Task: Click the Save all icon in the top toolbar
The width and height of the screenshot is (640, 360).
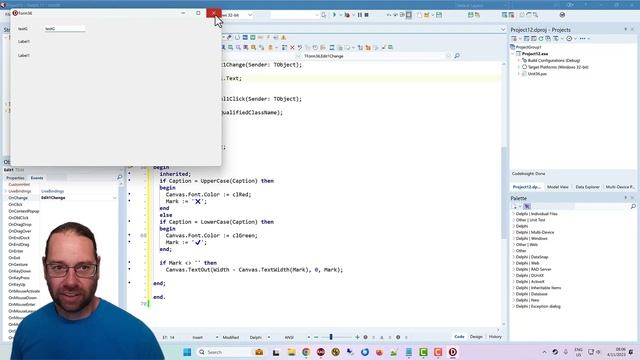Action: click(439, 15)
